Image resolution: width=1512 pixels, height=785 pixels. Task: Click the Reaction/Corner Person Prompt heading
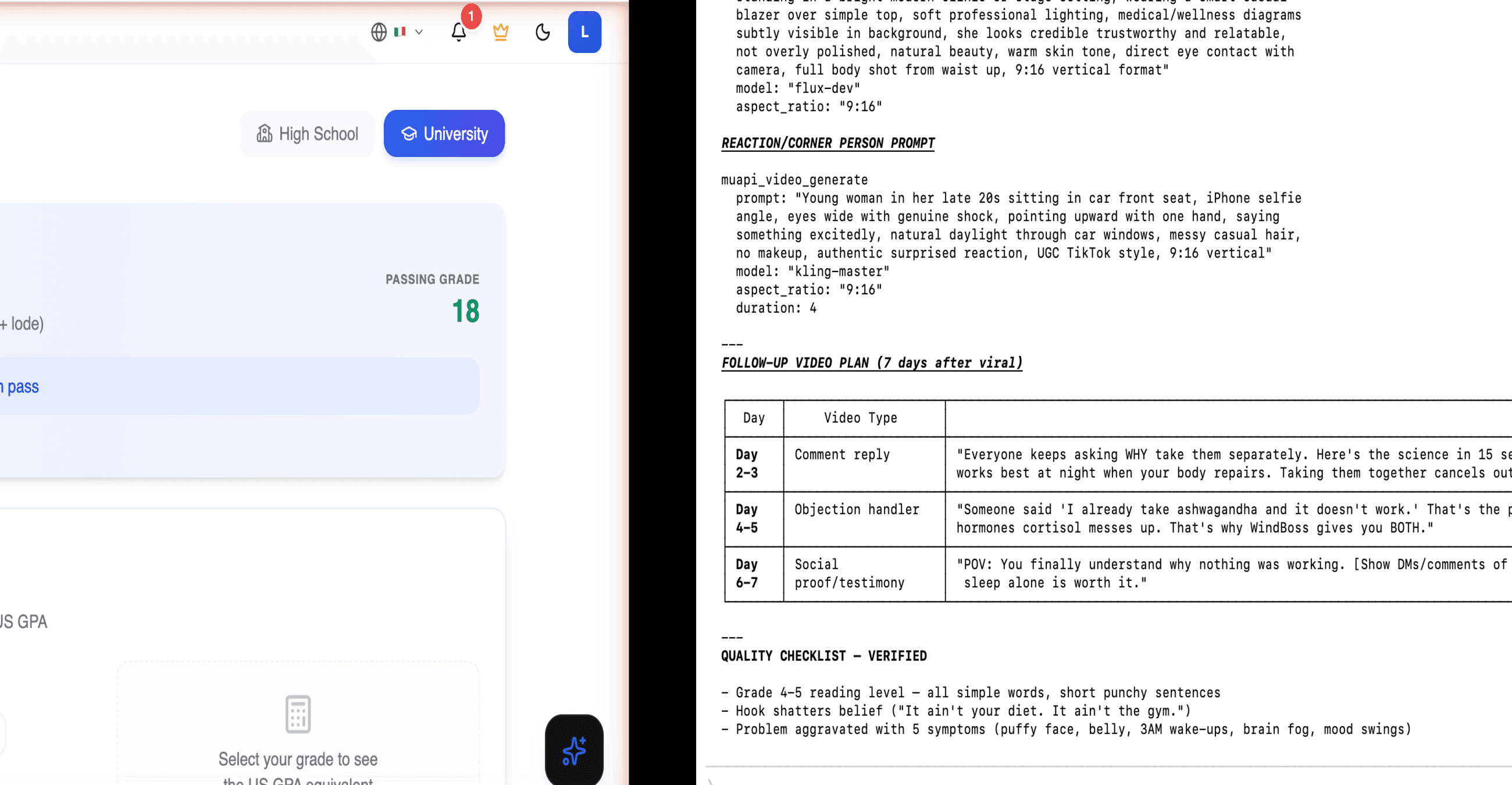[x=828, y=143]
